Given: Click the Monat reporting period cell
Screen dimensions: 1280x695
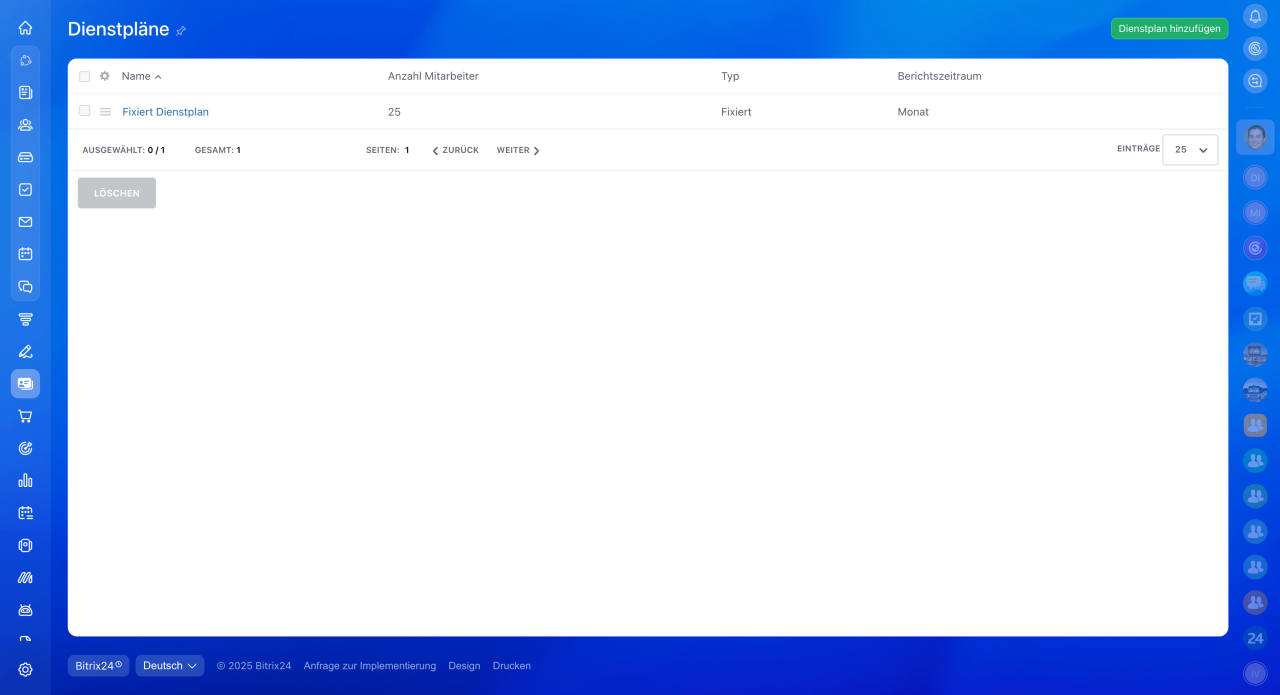Looking at the screenshot, I should [913, 112].
